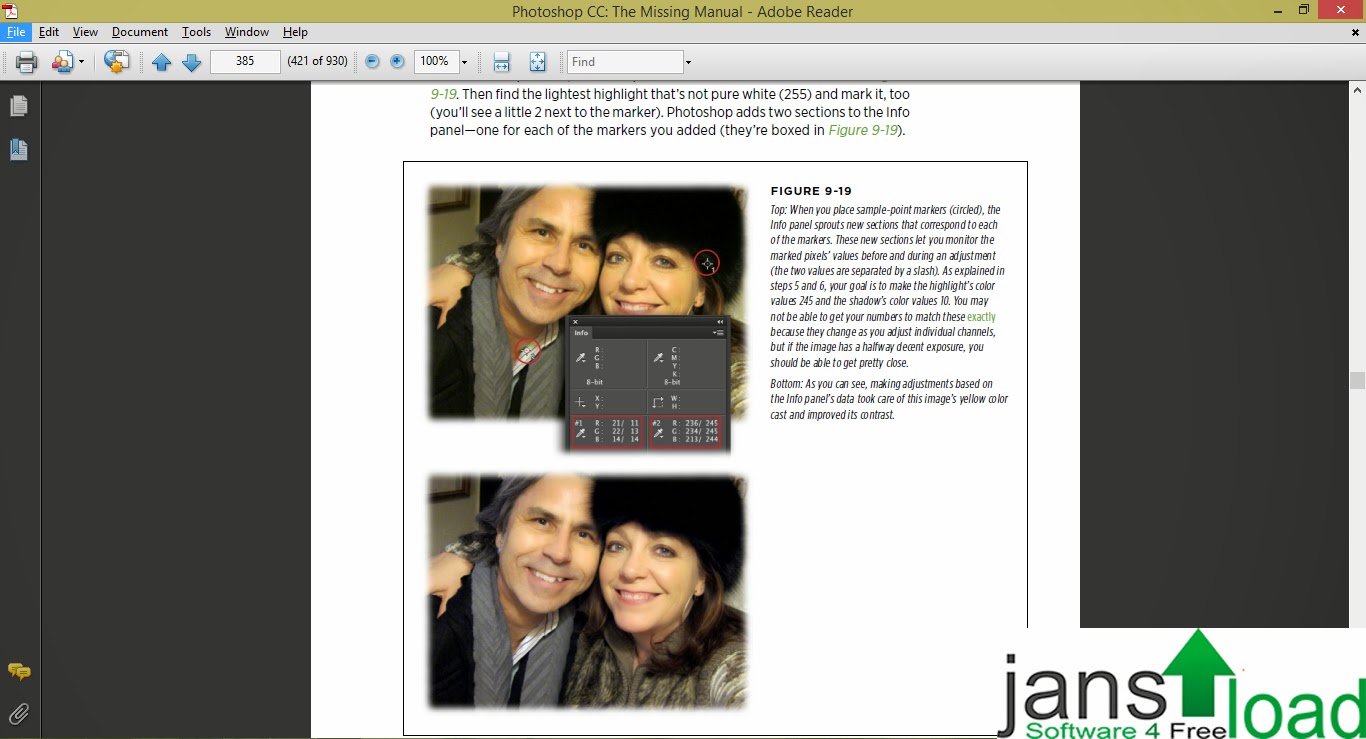Click the zoom out minus icon
The width and height of the screenshot is (1366, 739).
372,61
